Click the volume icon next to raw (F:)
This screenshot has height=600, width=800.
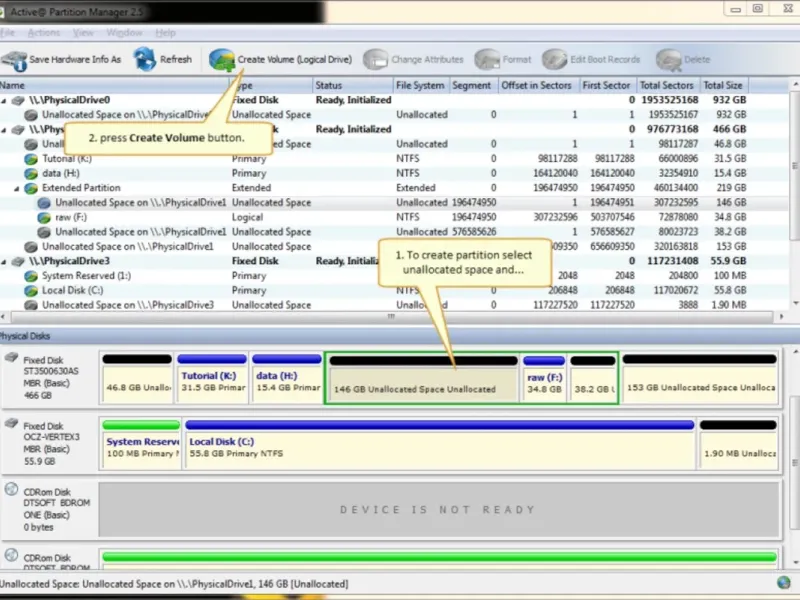(44, 218)
